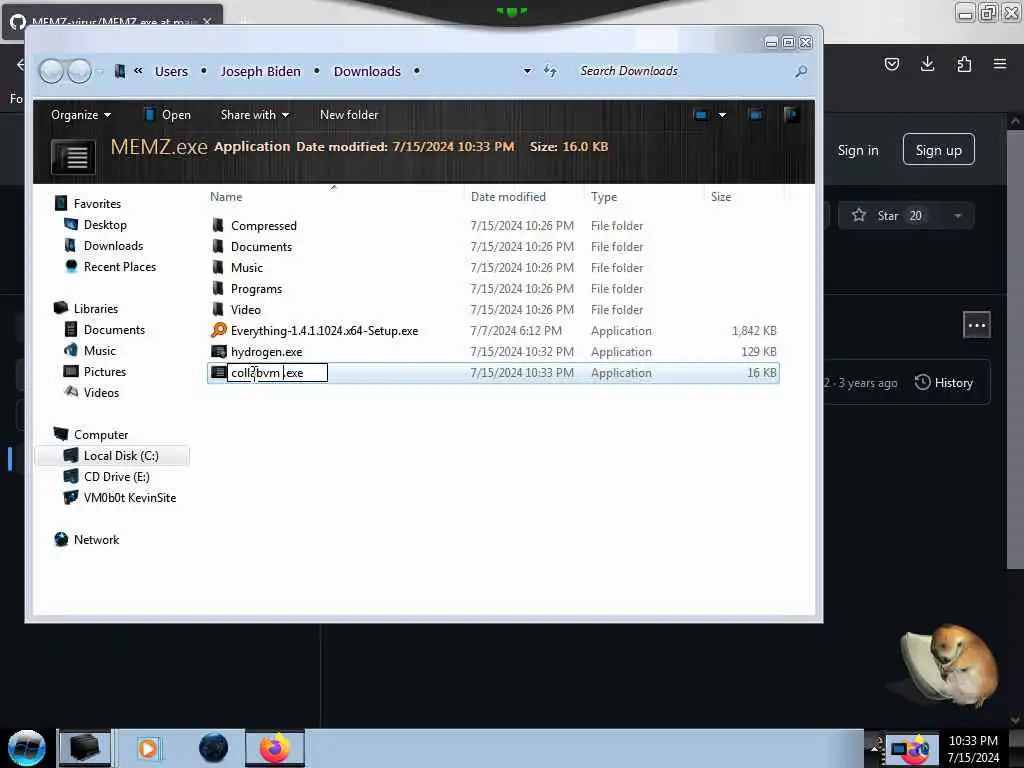Click the GitHub Star button

[x=889, y=216]
